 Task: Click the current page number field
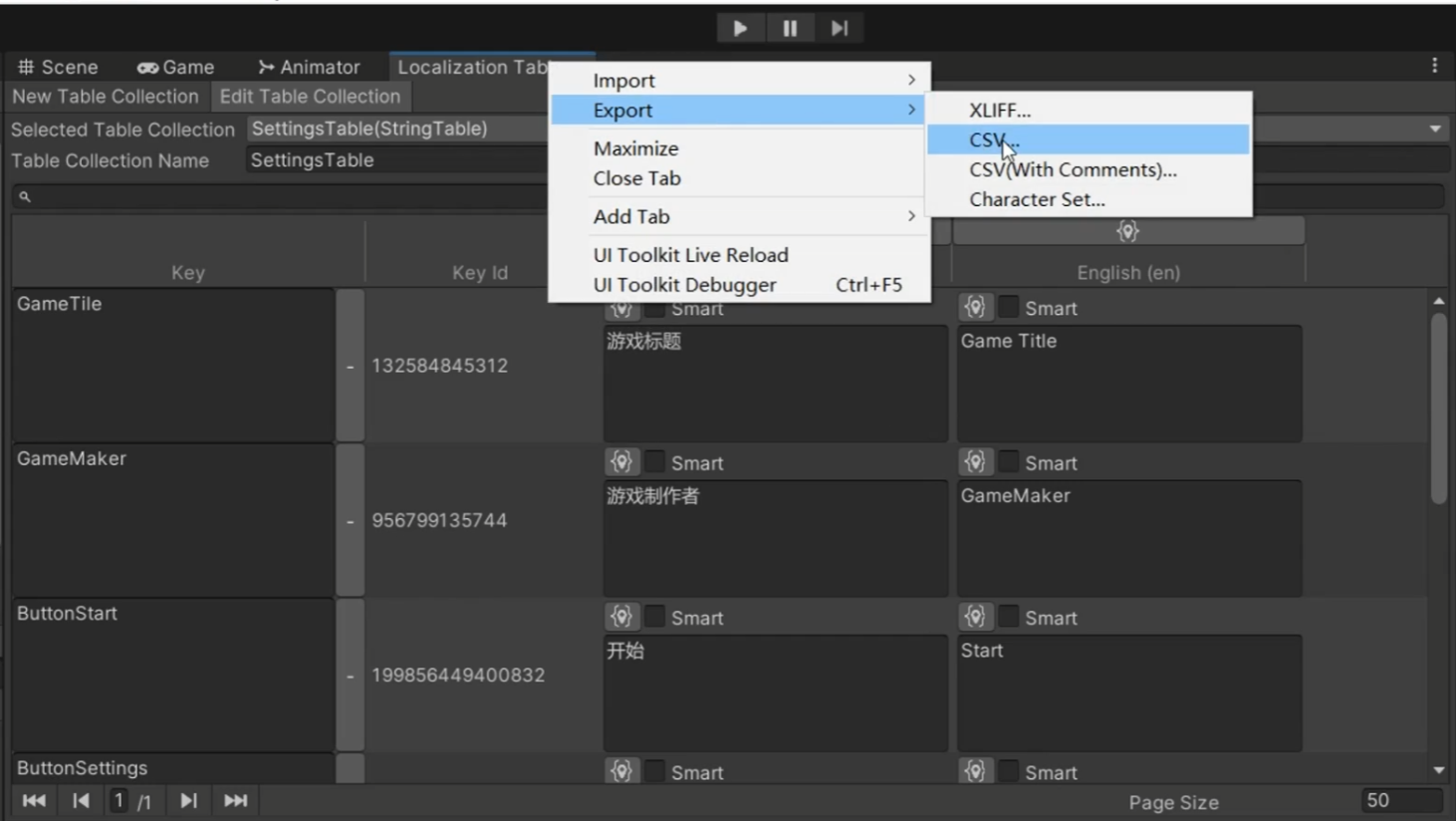119,800
